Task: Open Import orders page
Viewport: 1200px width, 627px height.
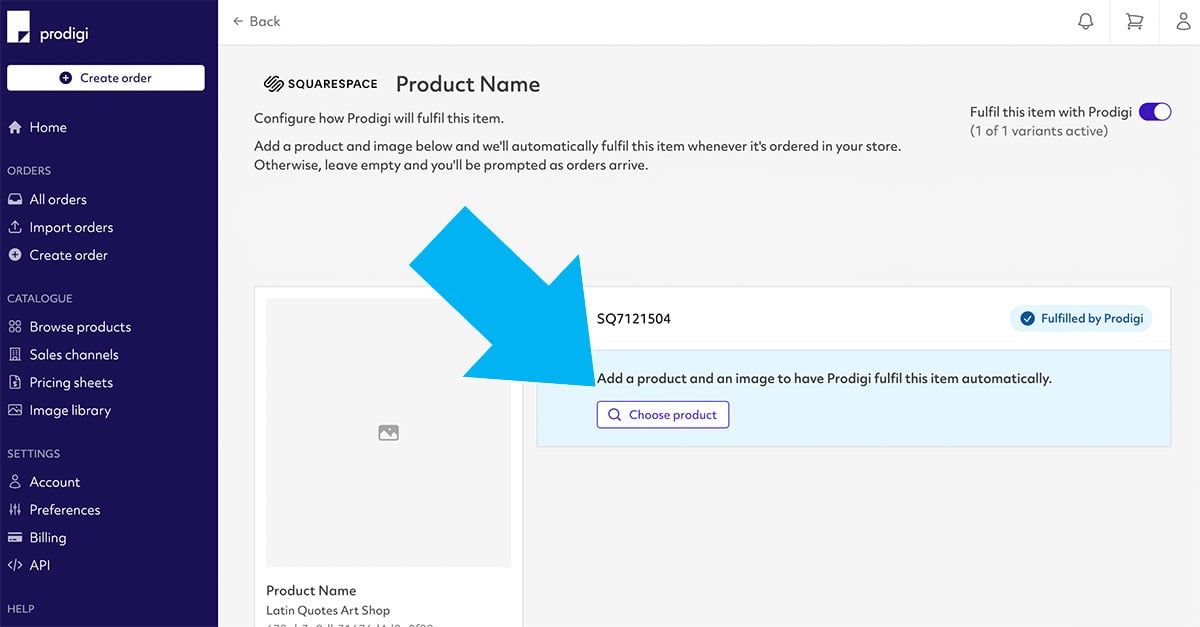Action: pyautogui.click(x=70, y=227)
